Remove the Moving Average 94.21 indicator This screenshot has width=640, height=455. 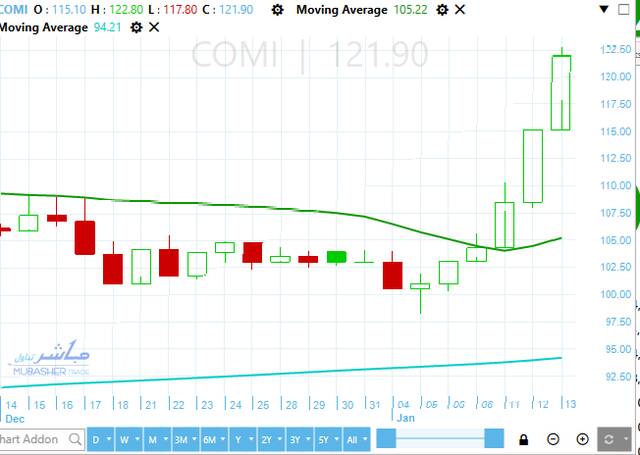[153, 27]
